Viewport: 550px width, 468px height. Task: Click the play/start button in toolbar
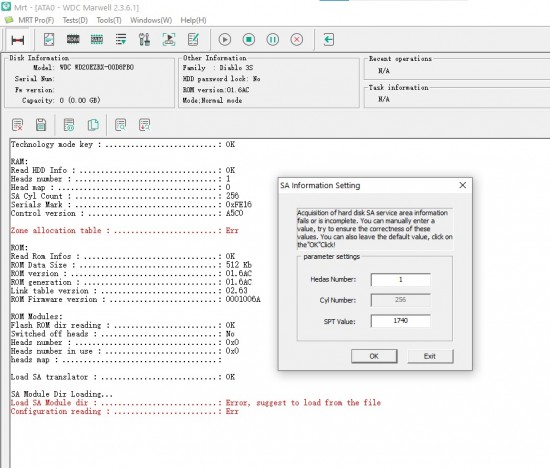point(225,39)
